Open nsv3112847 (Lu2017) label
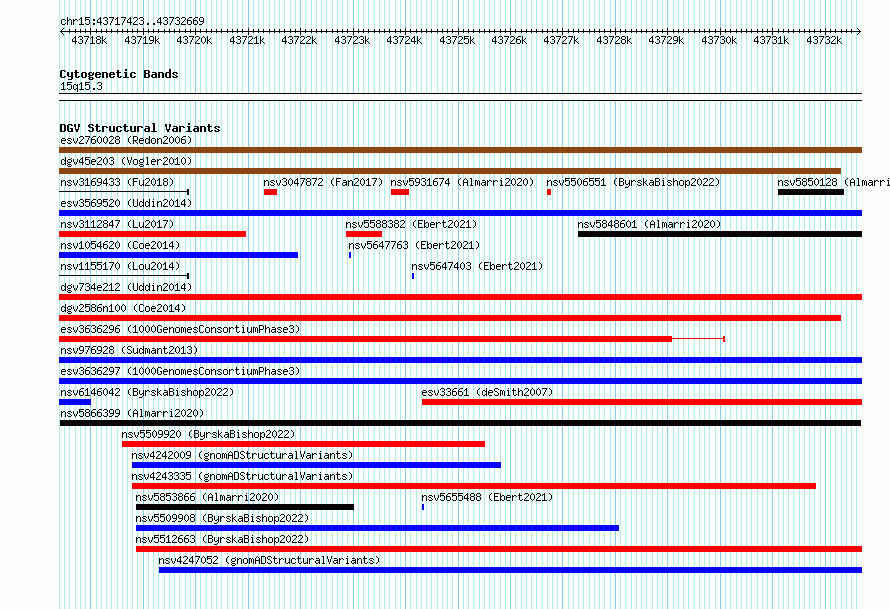 117,224
